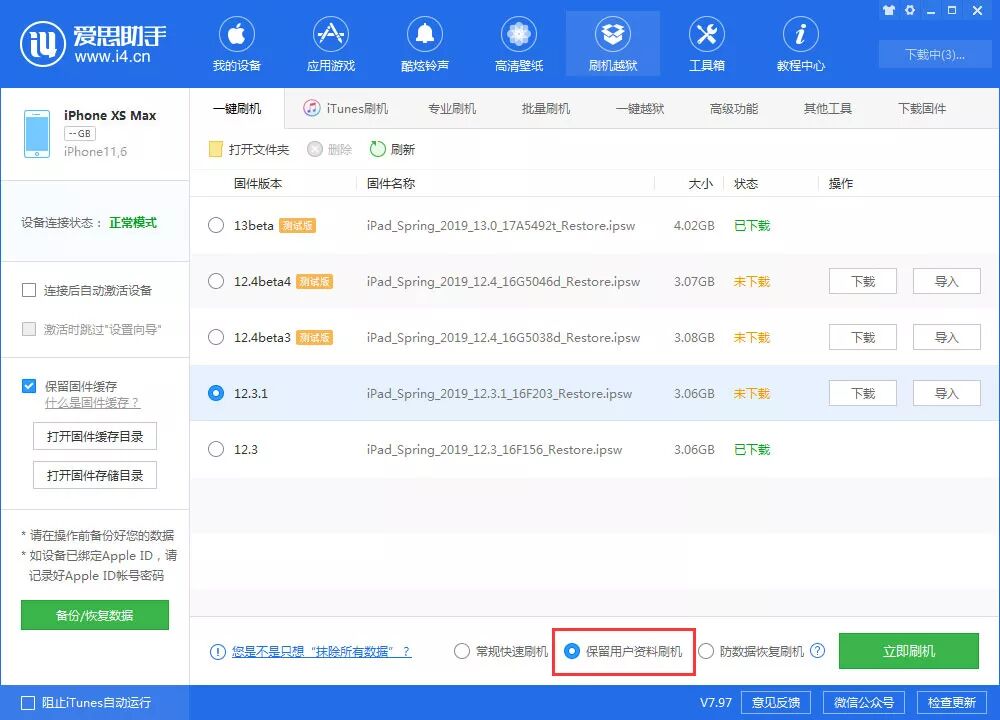Select firmware 12.4beta3 radio button

pyautogui.click(x=216, y=337)
